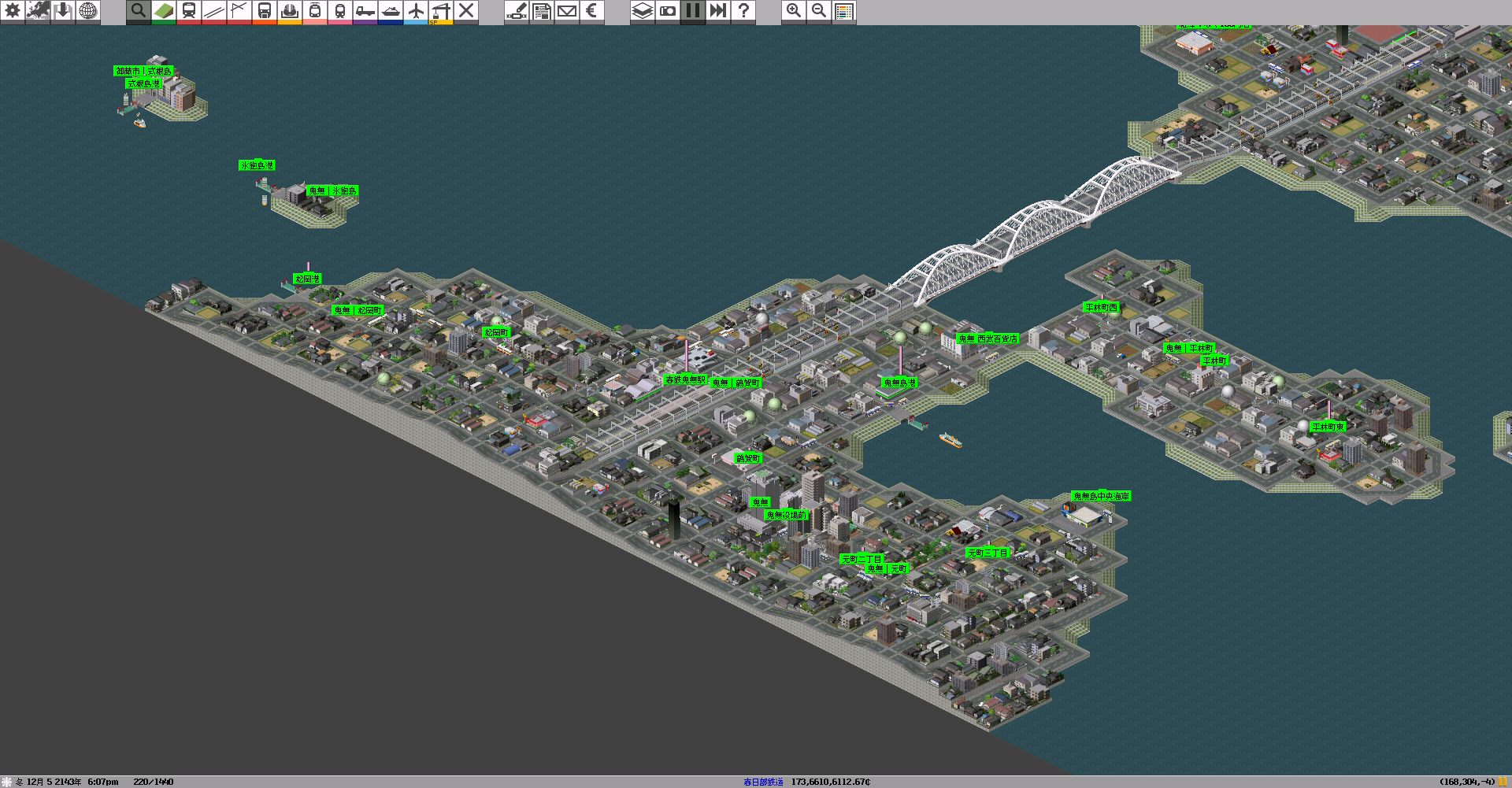
Task: Click the fast forward button
Action: pos(718,12)
